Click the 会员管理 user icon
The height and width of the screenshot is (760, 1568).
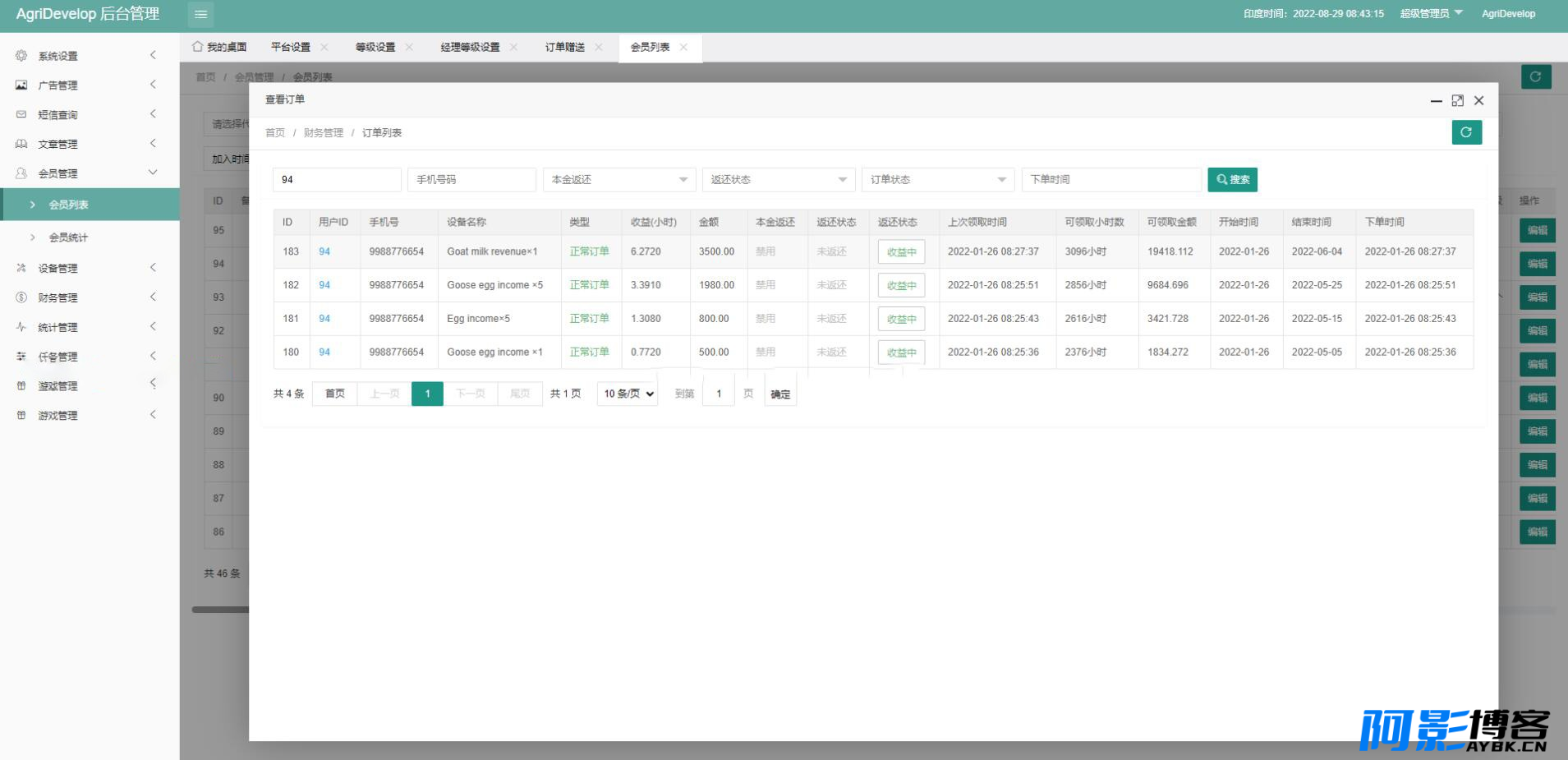point(21,173)
